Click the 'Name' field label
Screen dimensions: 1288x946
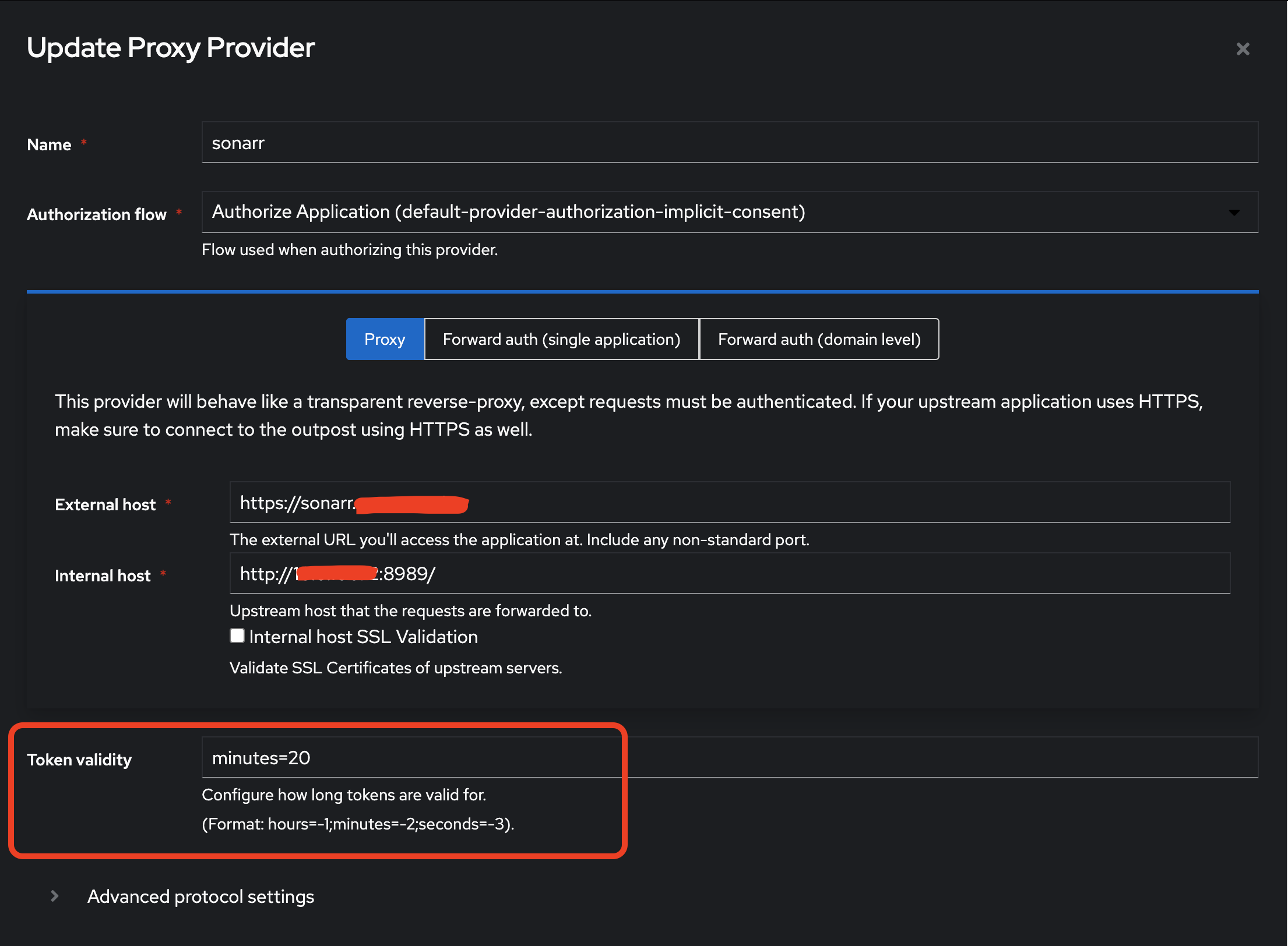[x=49, y=144]
